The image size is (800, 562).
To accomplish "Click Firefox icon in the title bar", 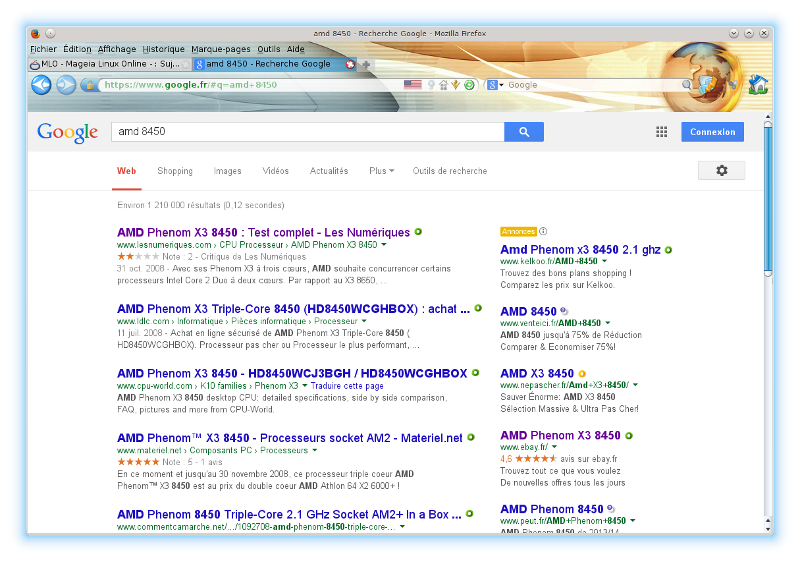I will point(35,34).
